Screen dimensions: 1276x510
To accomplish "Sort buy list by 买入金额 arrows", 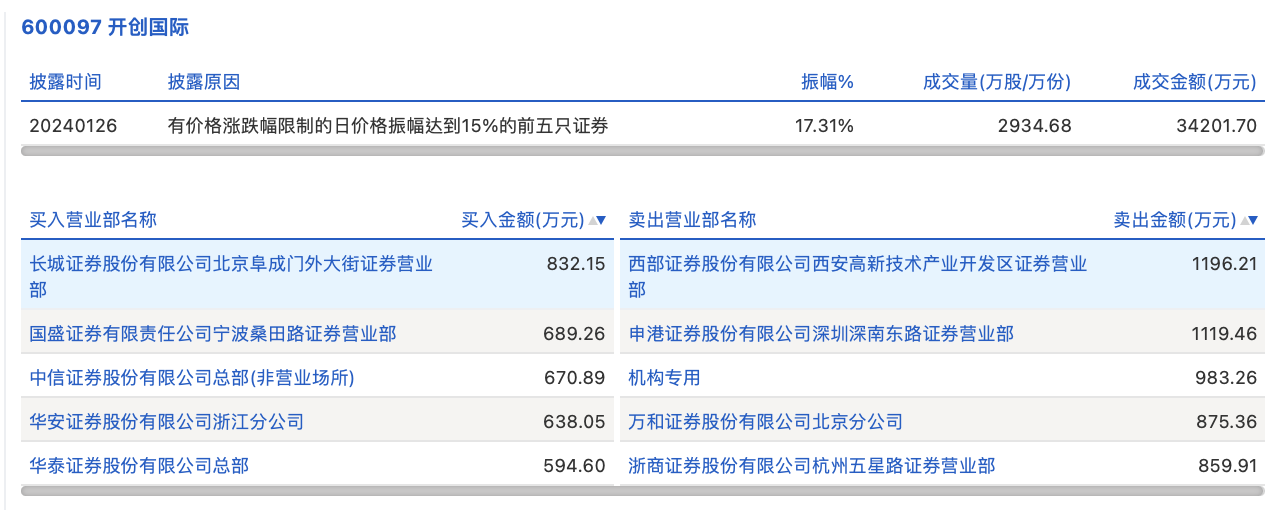I will (x=598, y=221).
